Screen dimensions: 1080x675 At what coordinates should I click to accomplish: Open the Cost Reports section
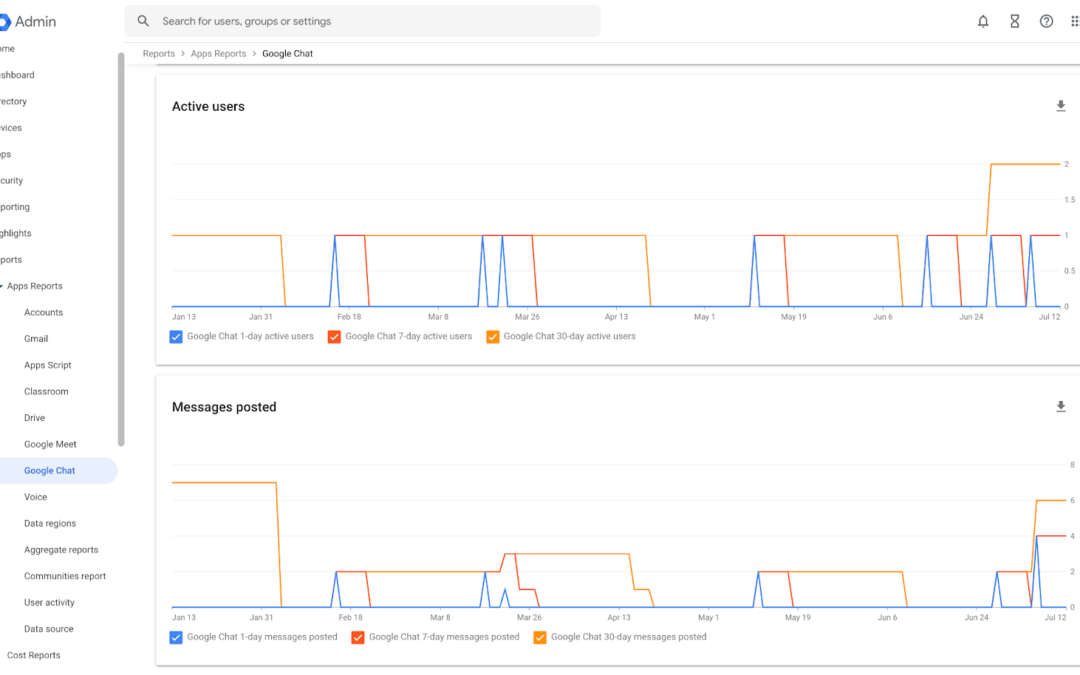34,655
